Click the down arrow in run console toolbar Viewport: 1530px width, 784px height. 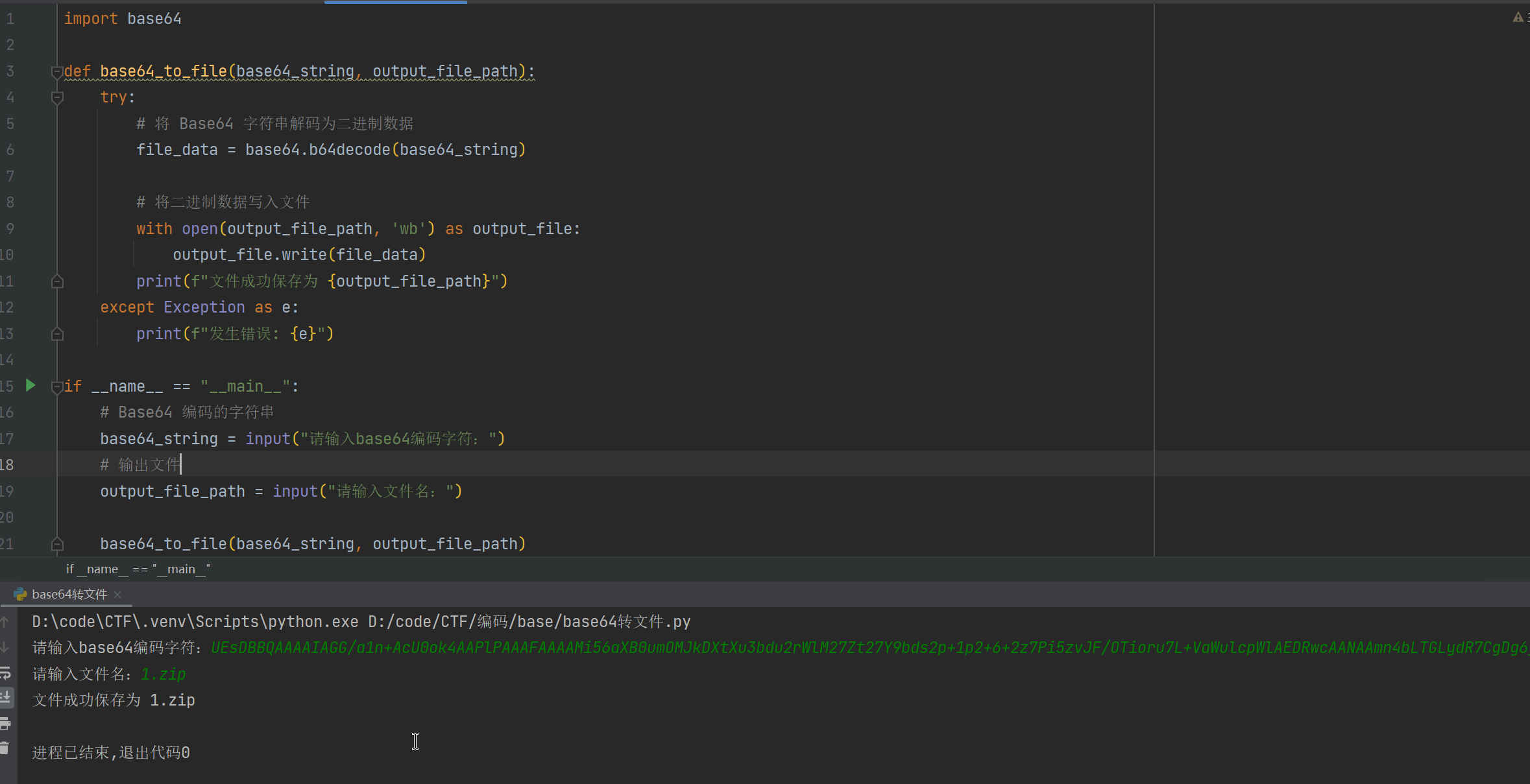point(5,647)
